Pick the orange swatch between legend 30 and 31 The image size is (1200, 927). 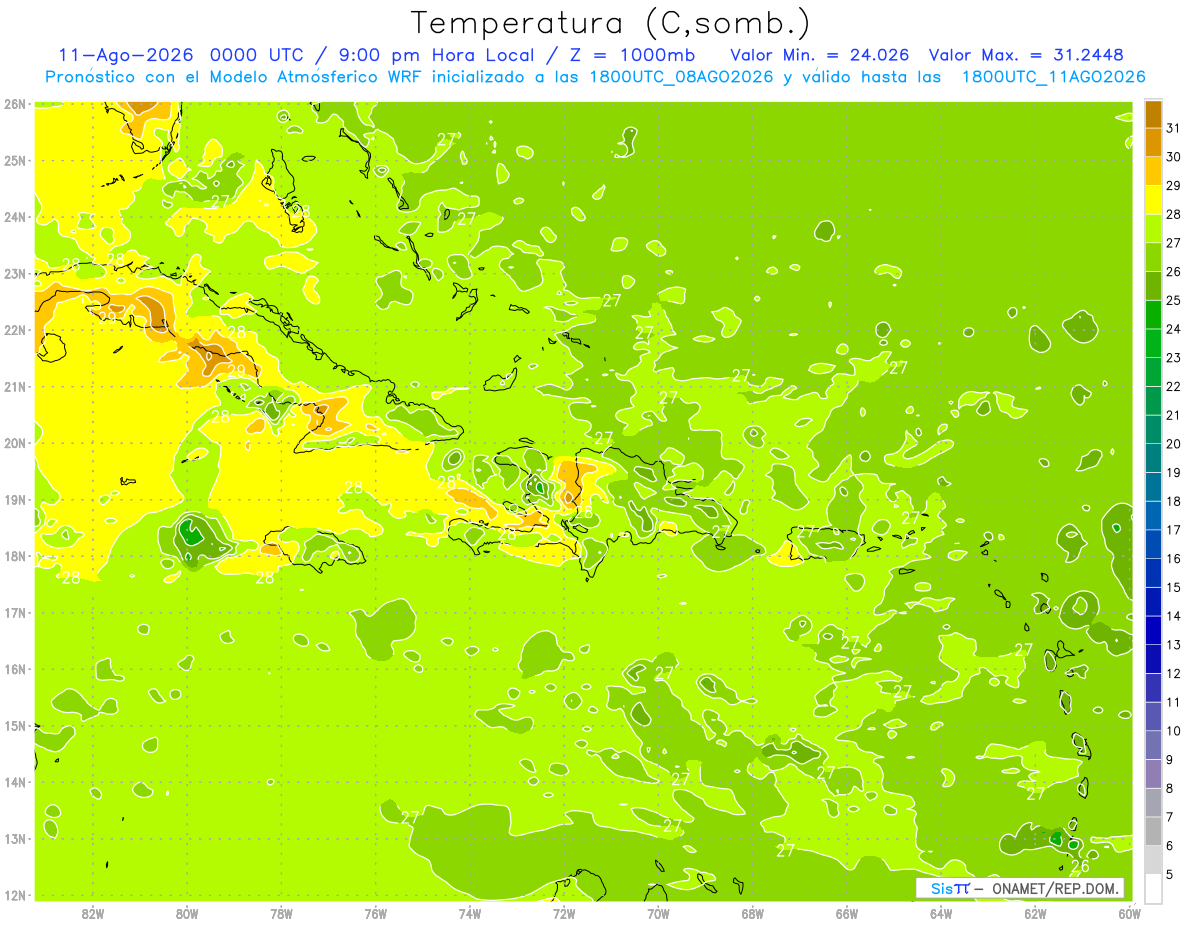(x=1153, y=142)
